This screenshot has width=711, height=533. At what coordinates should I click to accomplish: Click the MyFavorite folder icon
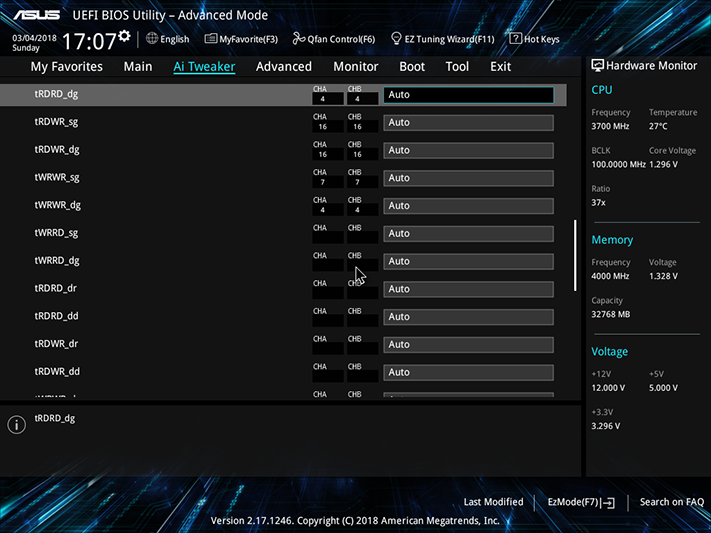210,39
